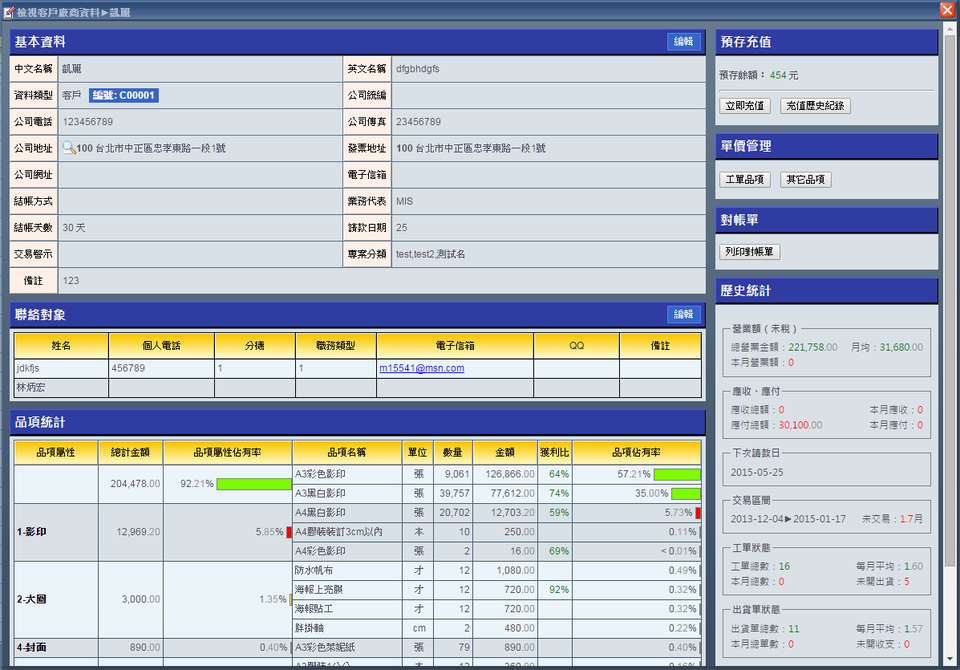Screen dimensions: 960x670
Task: Click the 姓名 column header in contacts
Action: point(61,345)
